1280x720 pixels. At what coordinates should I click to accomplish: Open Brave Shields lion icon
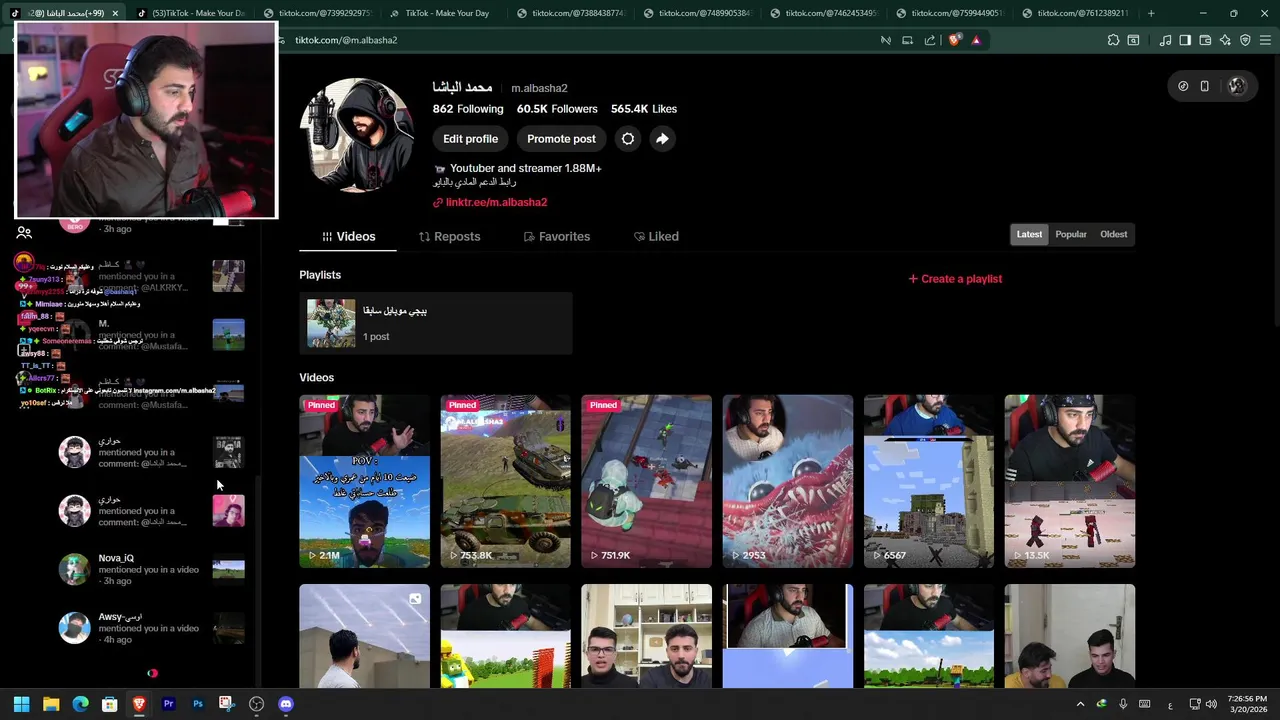(955, 40)
